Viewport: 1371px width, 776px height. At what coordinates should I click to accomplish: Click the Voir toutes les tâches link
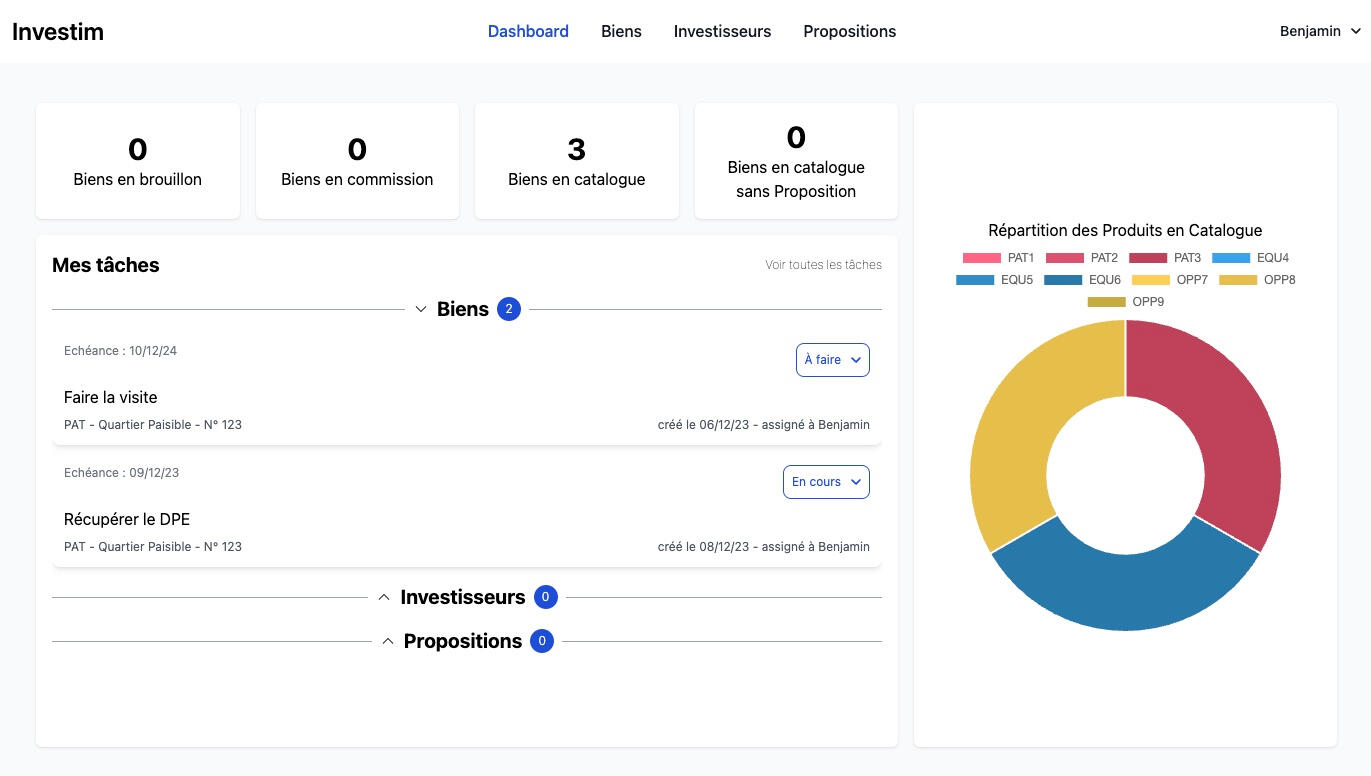click(x=823, y=265)
